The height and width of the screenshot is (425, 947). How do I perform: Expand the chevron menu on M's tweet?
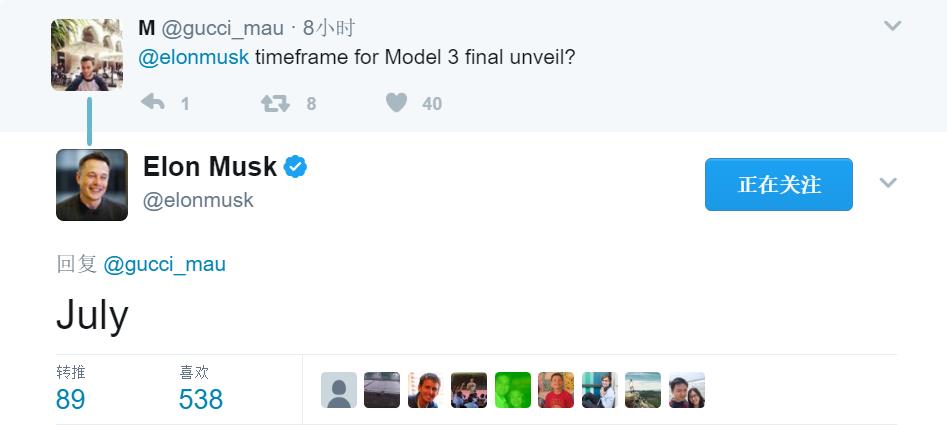click(x=892, y=27)
